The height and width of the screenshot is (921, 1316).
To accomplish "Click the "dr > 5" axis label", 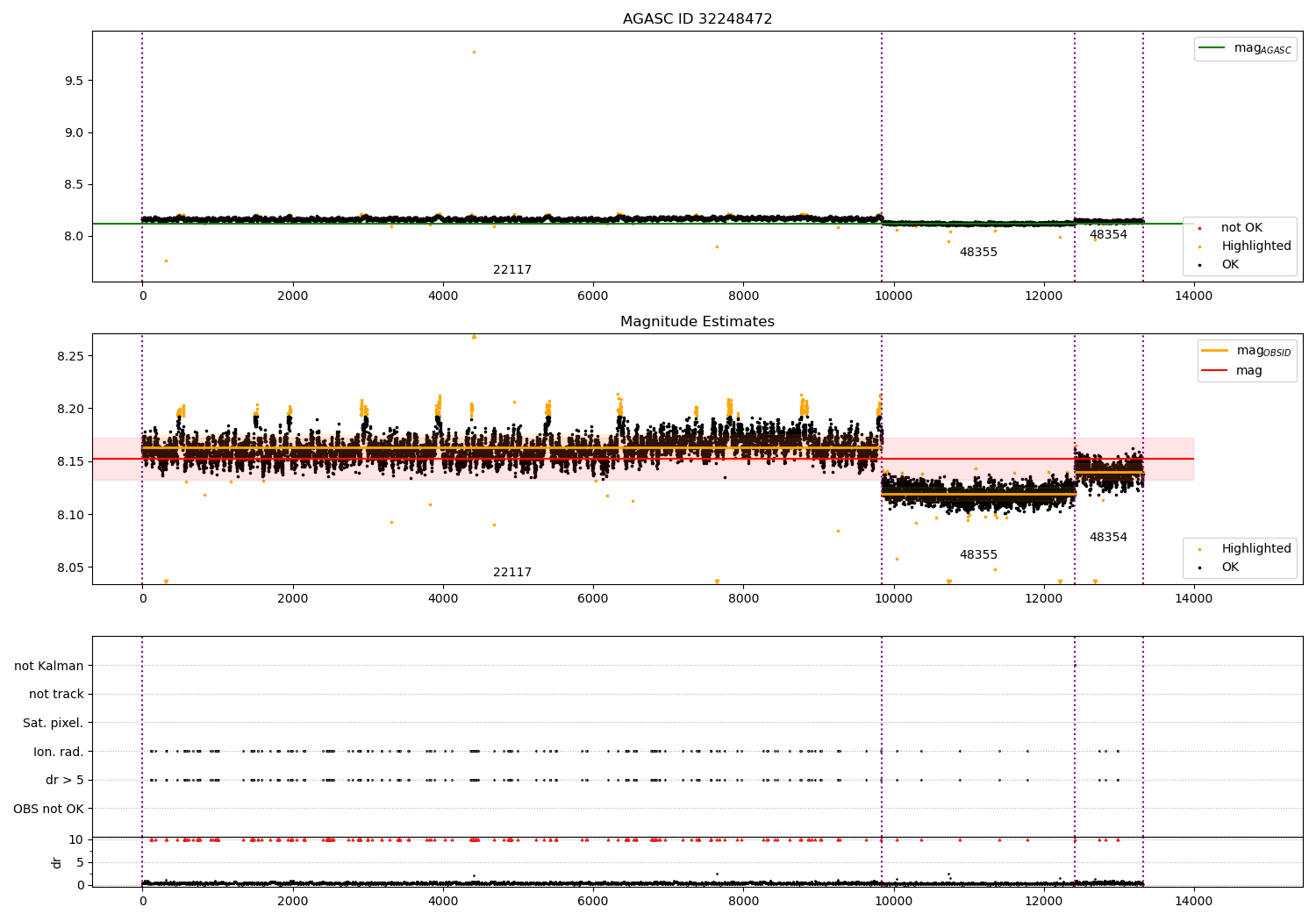I will (x=65, y=780).
